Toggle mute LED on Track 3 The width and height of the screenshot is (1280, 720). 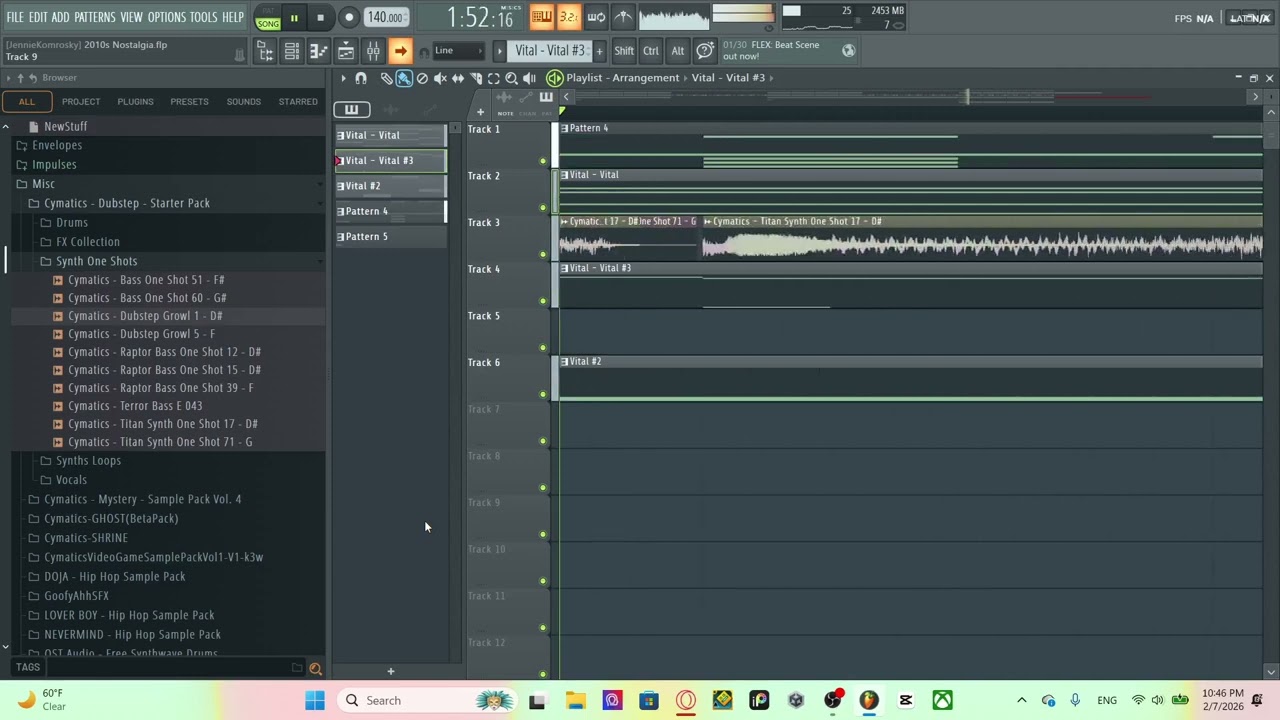click(x=543, y=254)
